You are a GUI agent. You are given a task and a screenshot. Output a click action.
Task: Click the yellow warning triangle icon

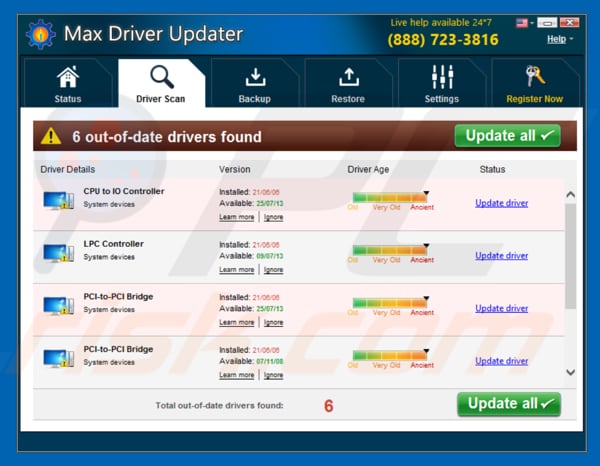pyautogui.click(x=51, y=136)
